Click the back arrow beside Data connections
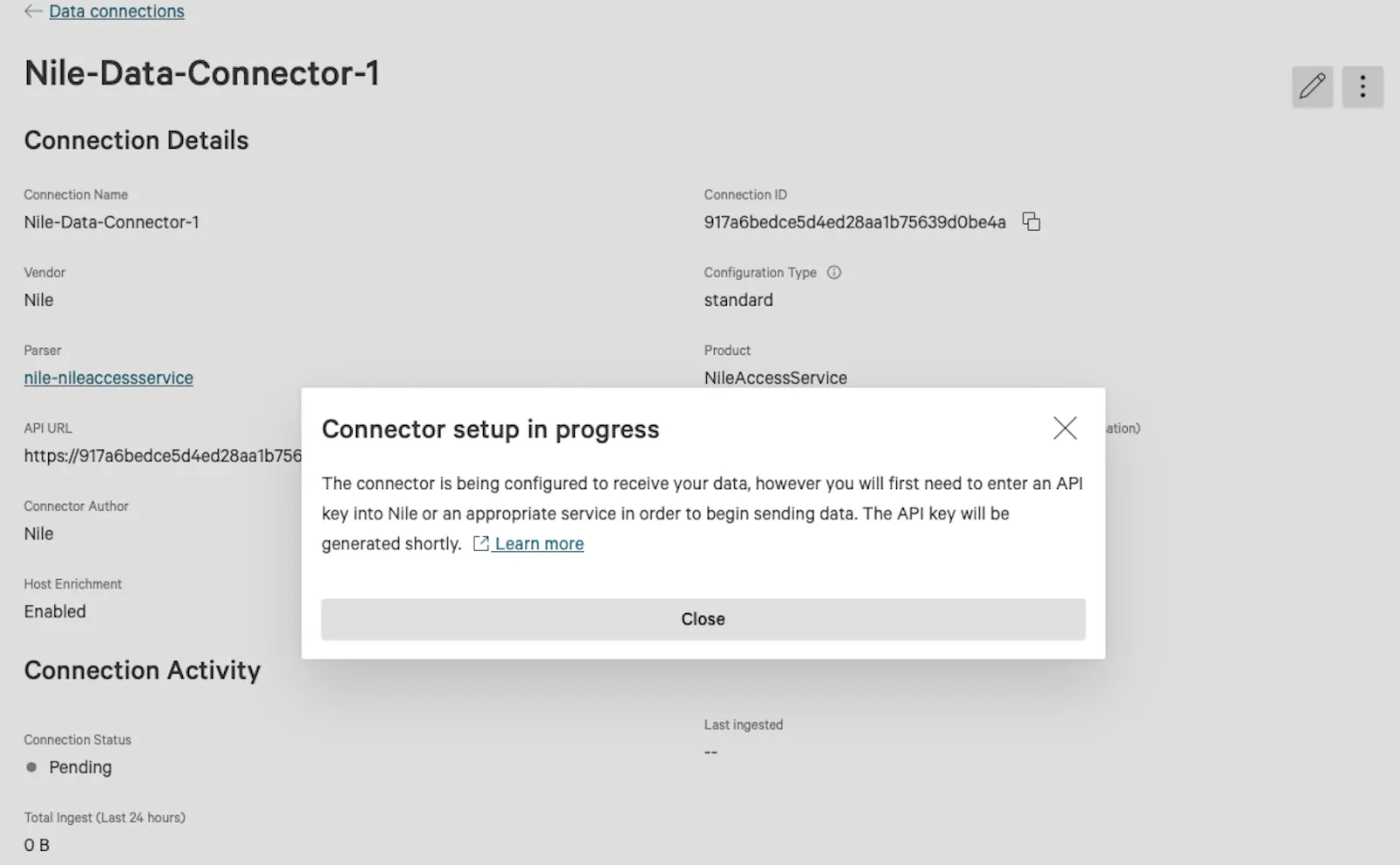Viewport: 1400px width, 865px height. 33,11
